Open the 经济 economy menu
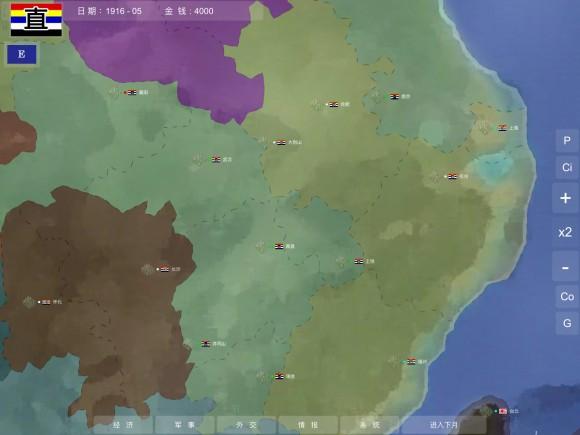580x435 pixels. click(x=123, y=425)
